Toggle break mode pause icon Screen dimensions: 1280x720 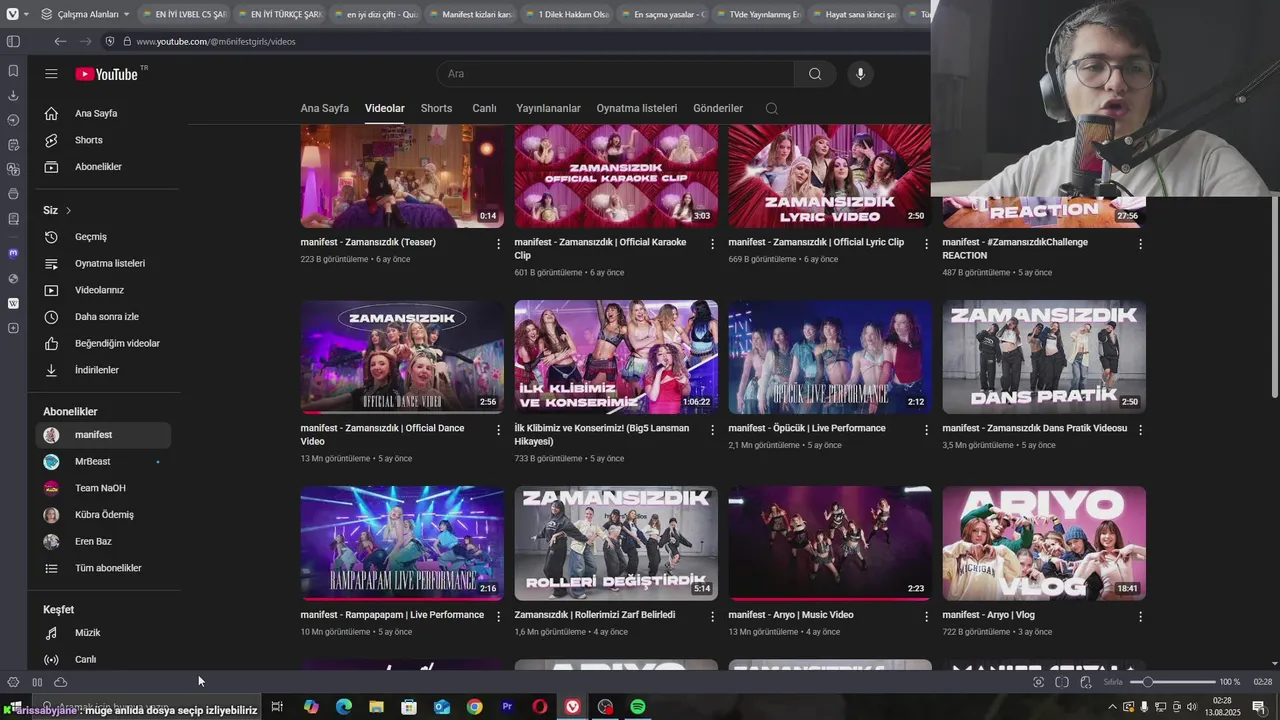tap(37, 682)
